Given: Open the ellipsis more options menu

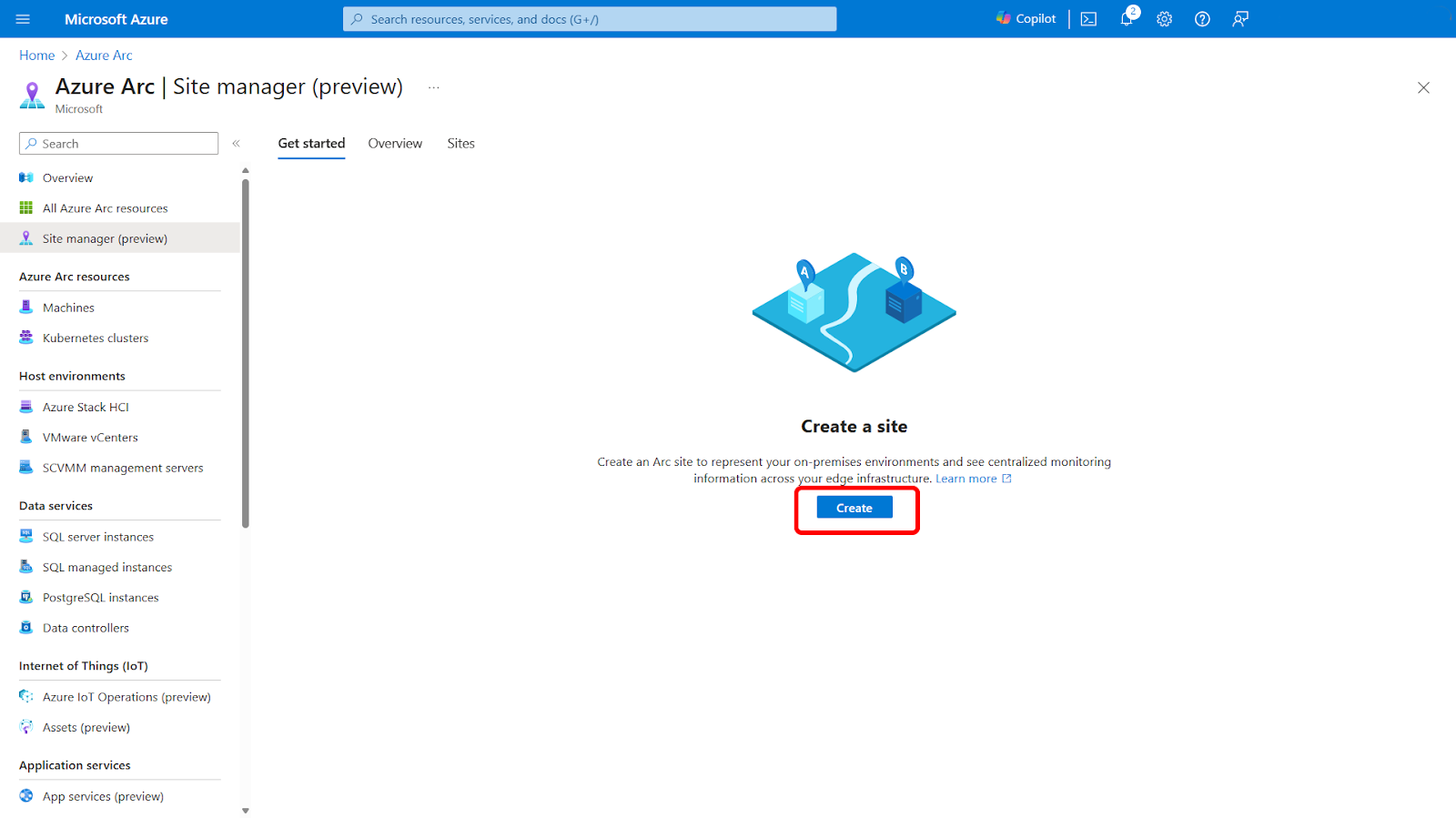Looking at the screenshot, I should point(434,88).
